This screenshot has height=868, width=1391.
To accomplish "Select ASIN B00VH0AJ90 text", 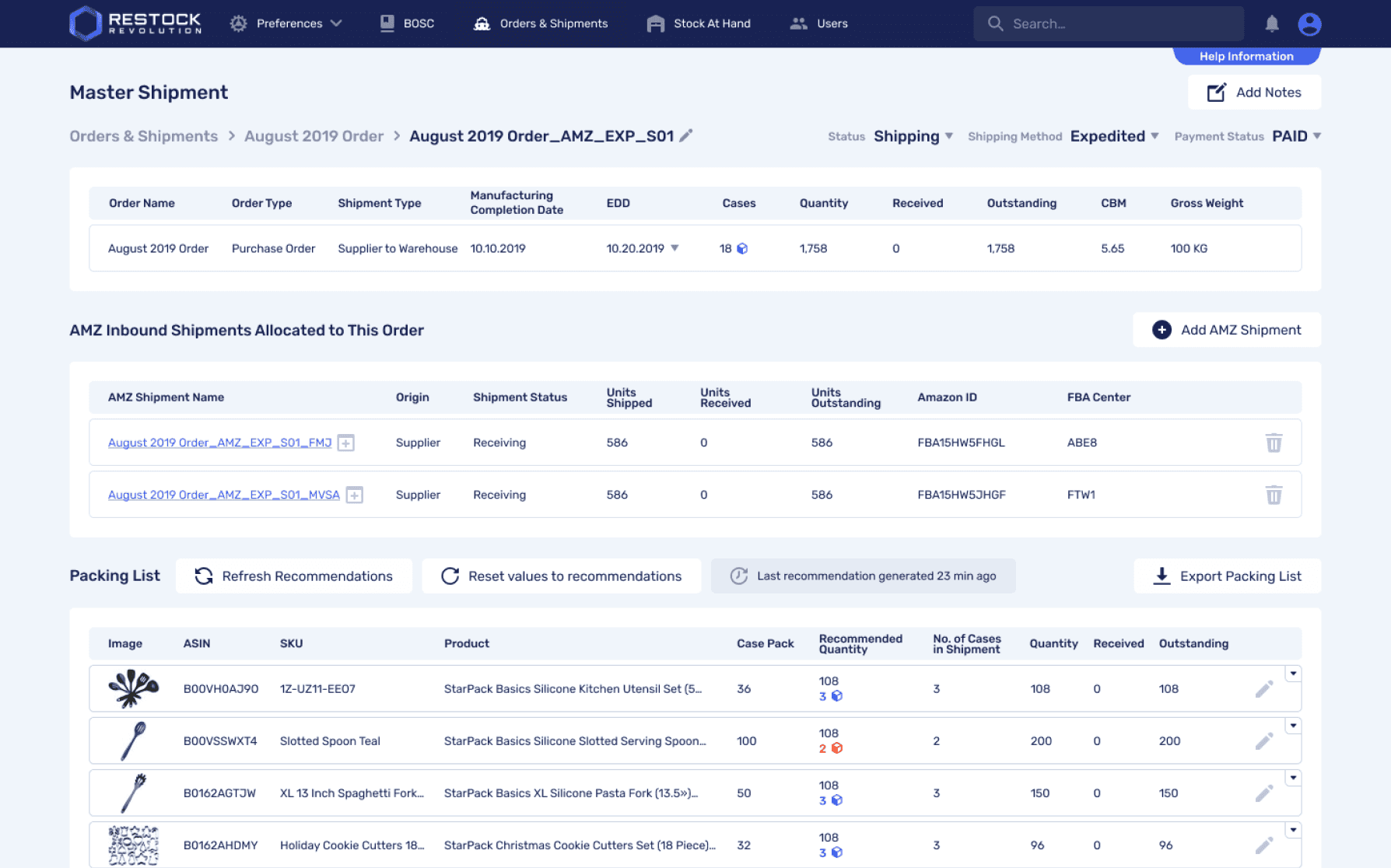I will click(221, 689).
